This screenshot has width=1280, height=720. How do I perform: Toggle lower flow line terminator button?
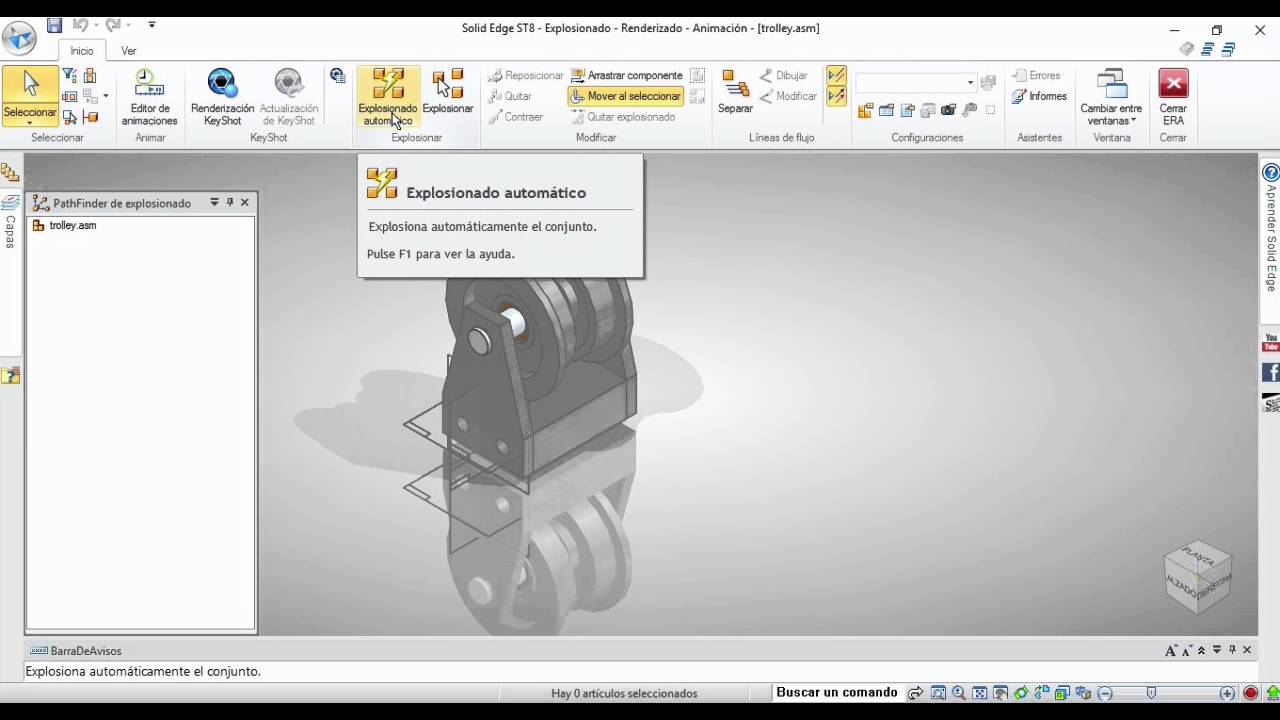(836, 96)
